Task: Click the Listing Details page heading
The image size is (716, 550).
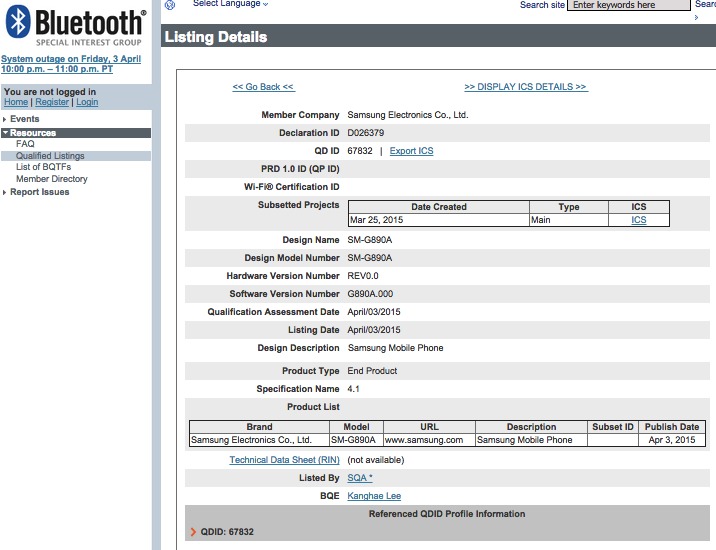Action: [x=216, y=37]
